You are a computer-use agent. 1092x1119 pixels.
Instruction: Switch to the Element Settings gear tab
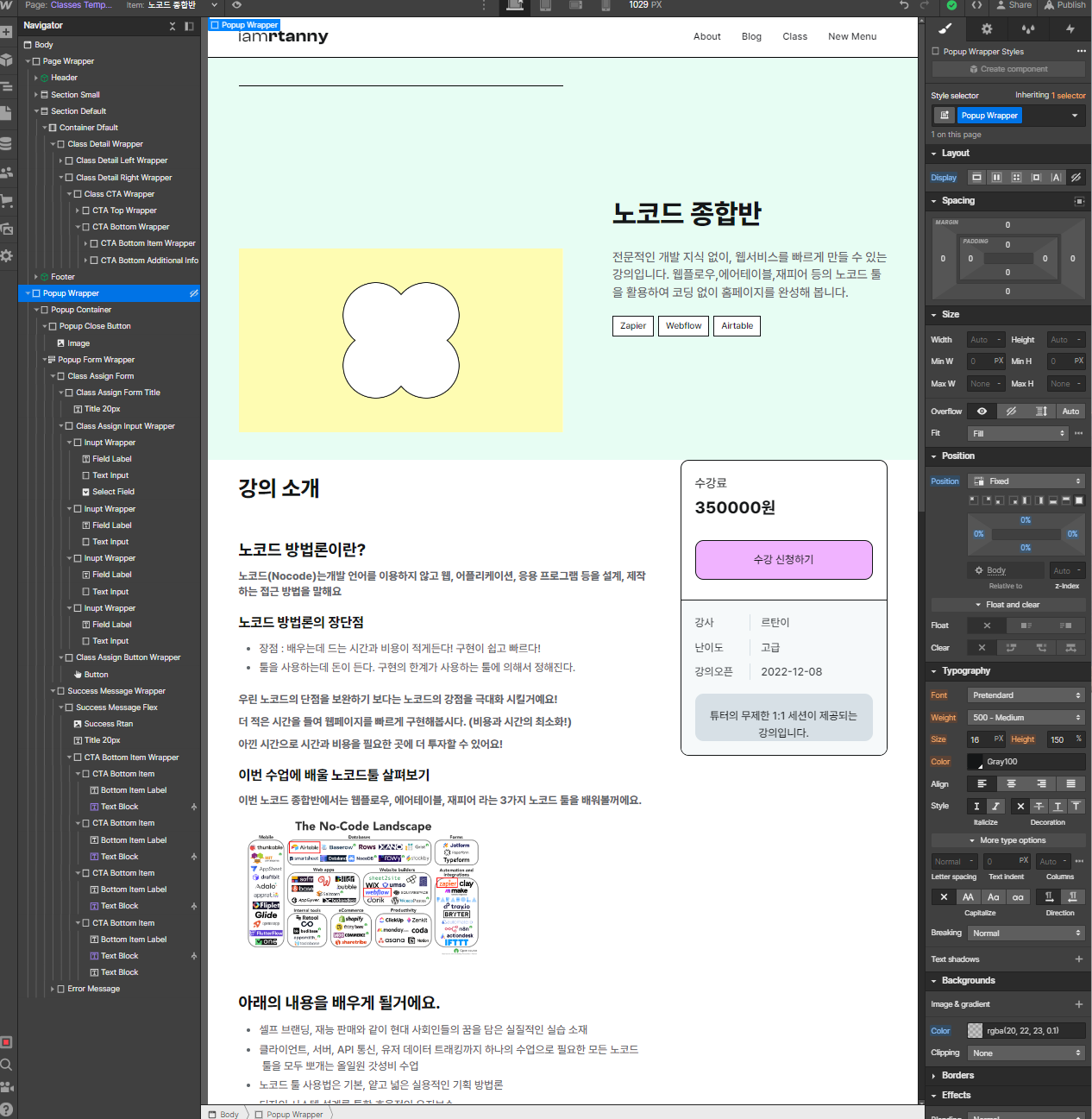(987, 28)
